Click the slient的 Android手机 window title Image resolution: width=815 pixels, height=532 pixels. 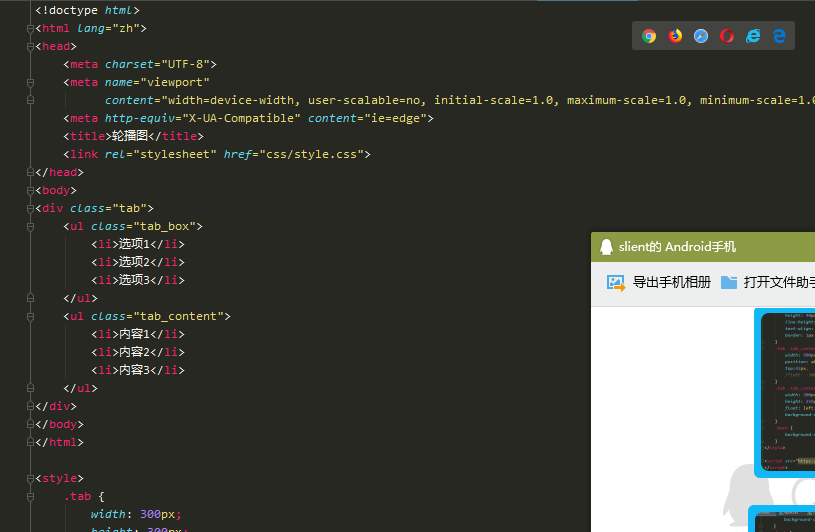point(677,247)
